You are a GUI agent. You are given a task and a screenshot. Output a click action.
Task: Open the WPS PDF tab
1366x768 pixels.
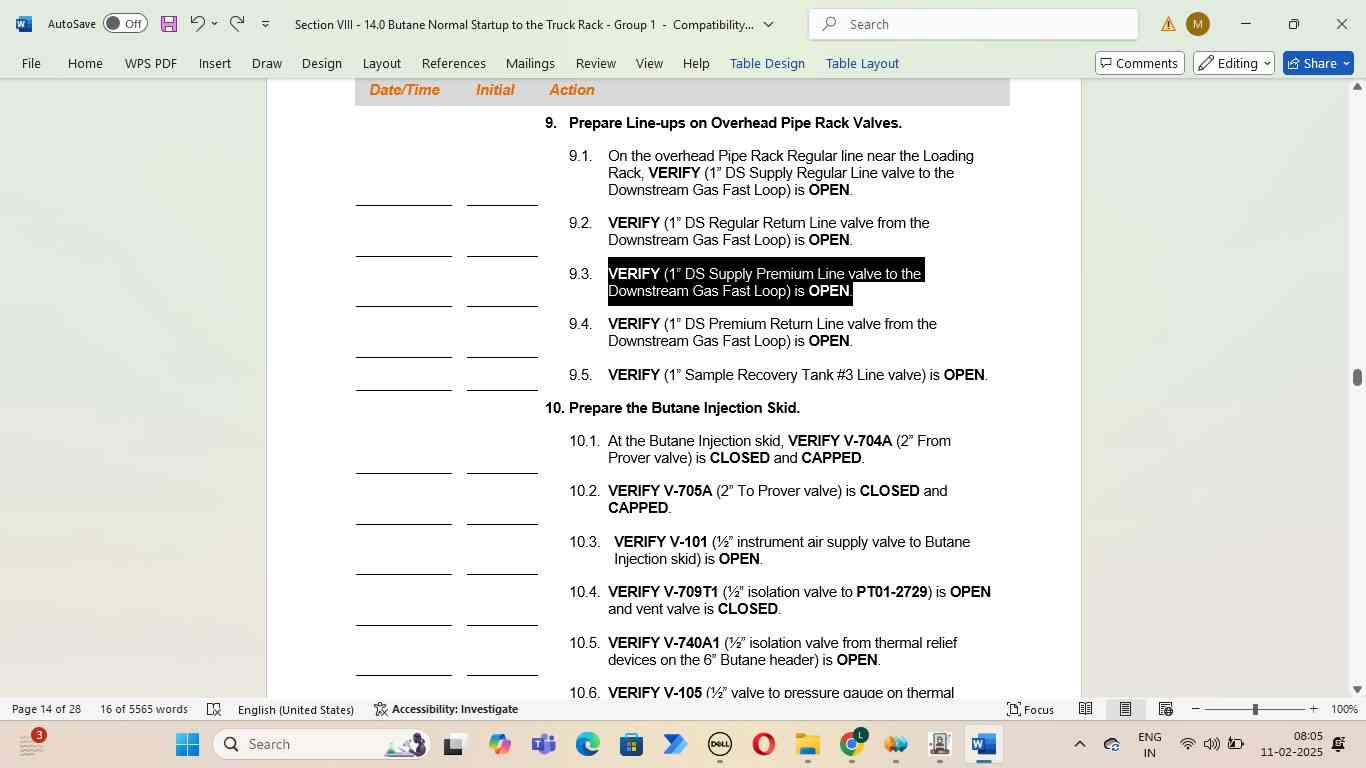pos(151,63)
